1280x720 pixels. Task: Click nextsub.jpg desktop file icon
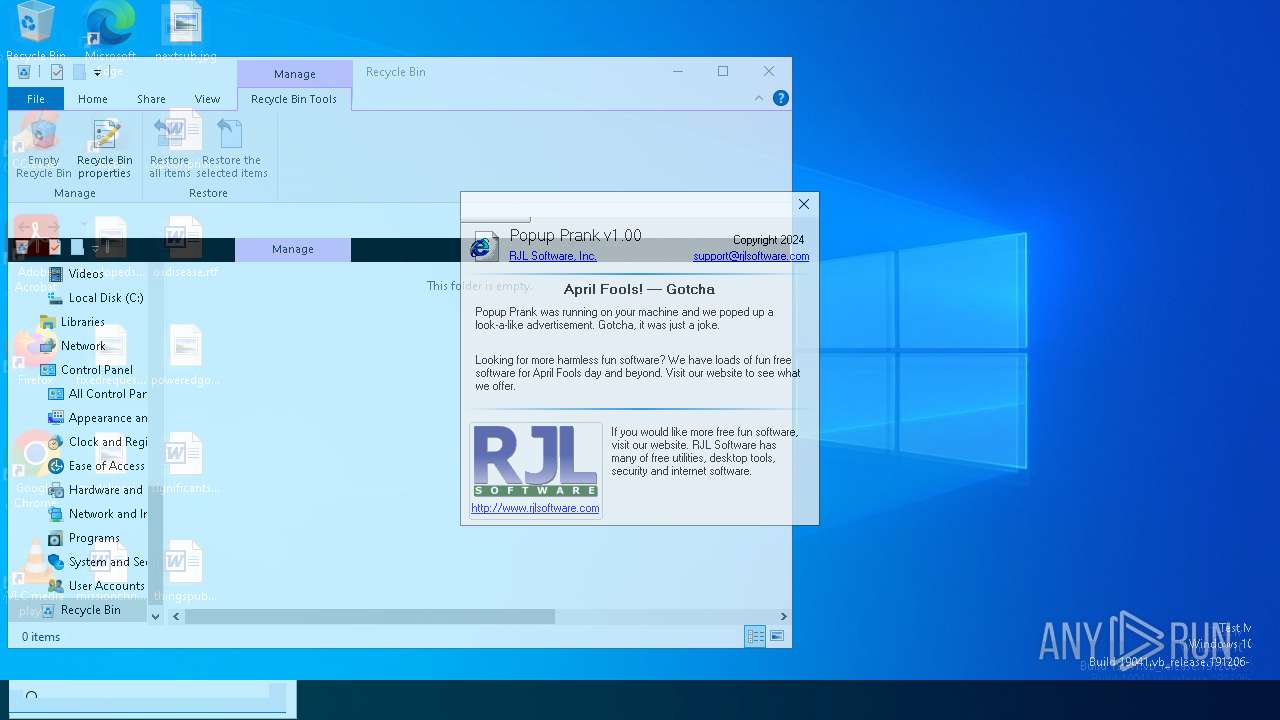pos(186,31)
